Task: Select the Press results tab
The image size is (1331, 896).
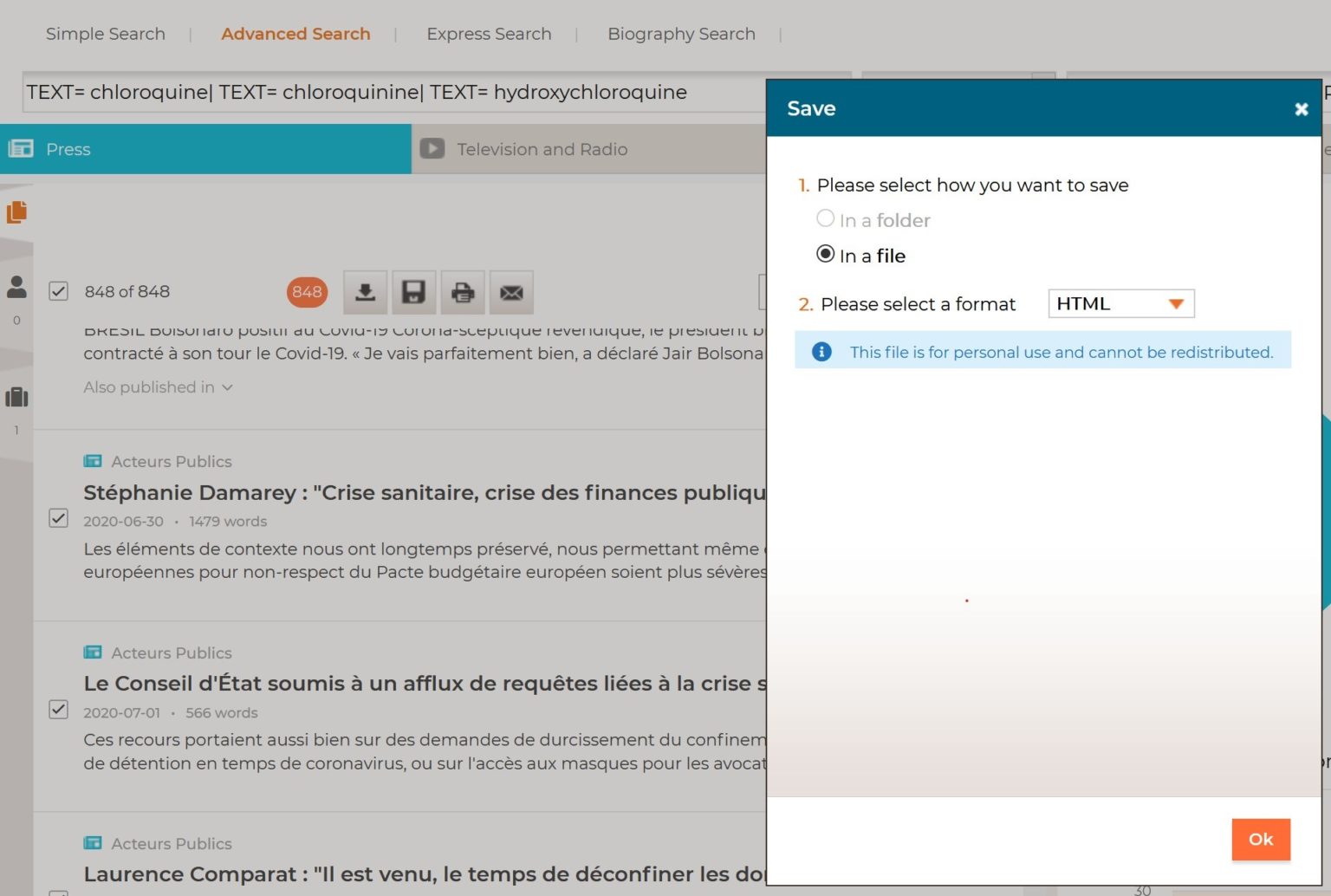Action: (205, 149)
